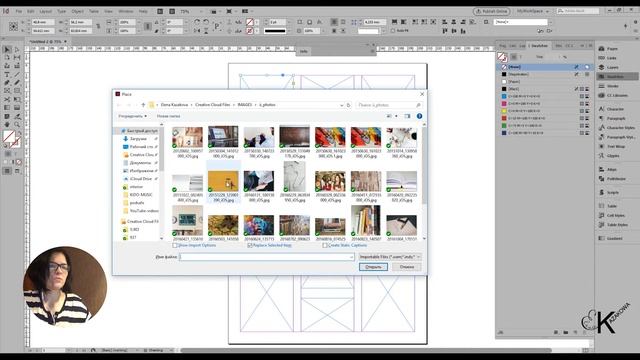The width and height of the screenshot is (640, 360).
Task: Open the Window menu
Action: (125, 11)
